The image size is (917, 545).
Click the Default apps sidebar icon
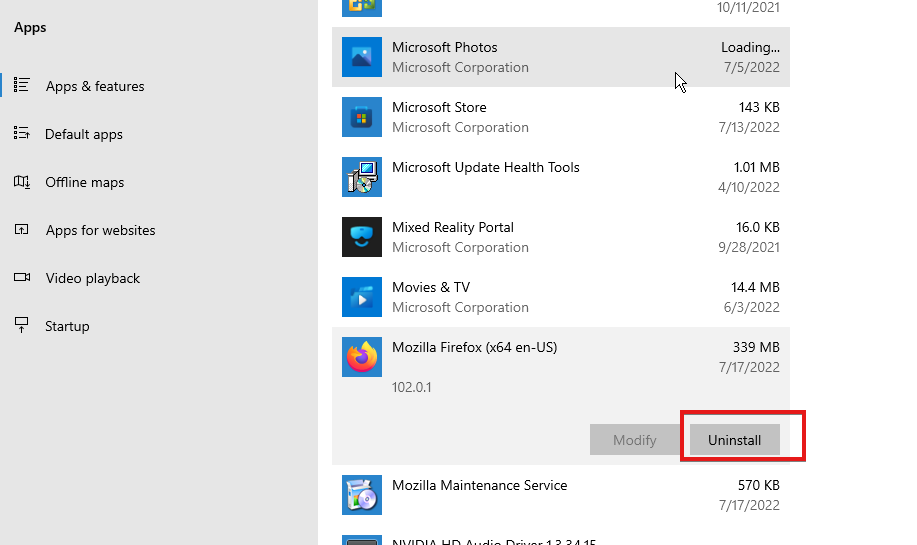point(22,133)
